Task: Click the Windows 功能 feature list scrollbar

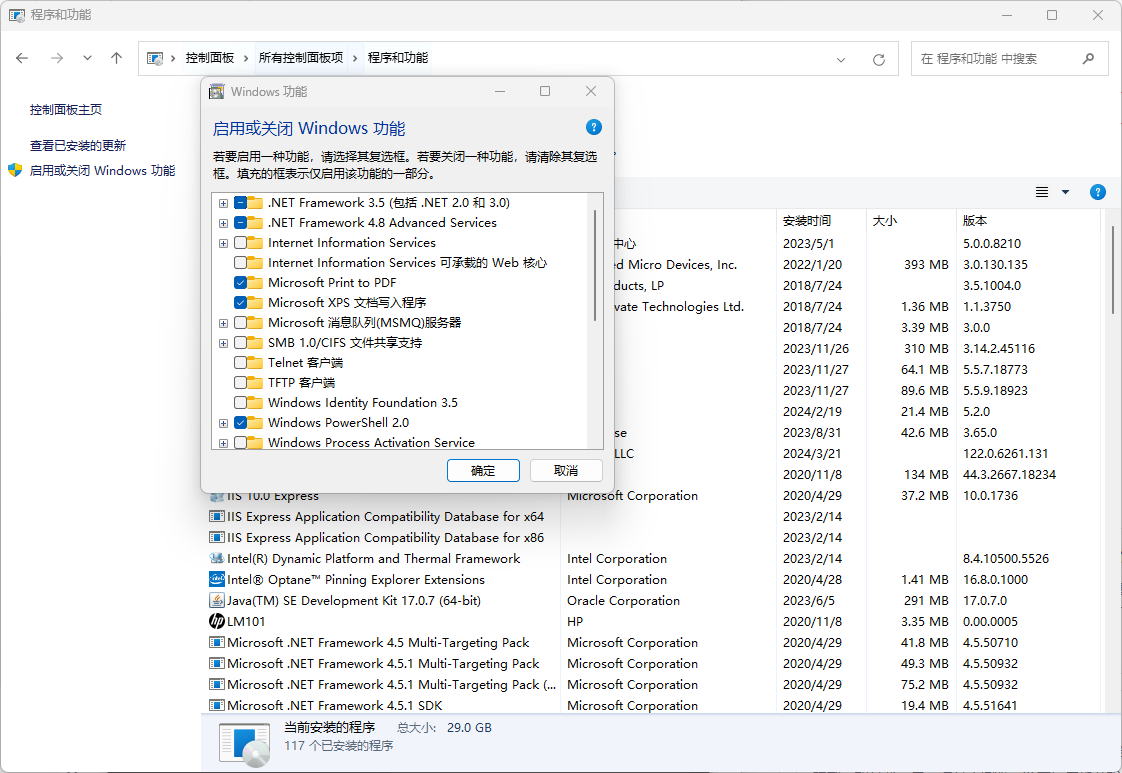Action: click(595, 265)
